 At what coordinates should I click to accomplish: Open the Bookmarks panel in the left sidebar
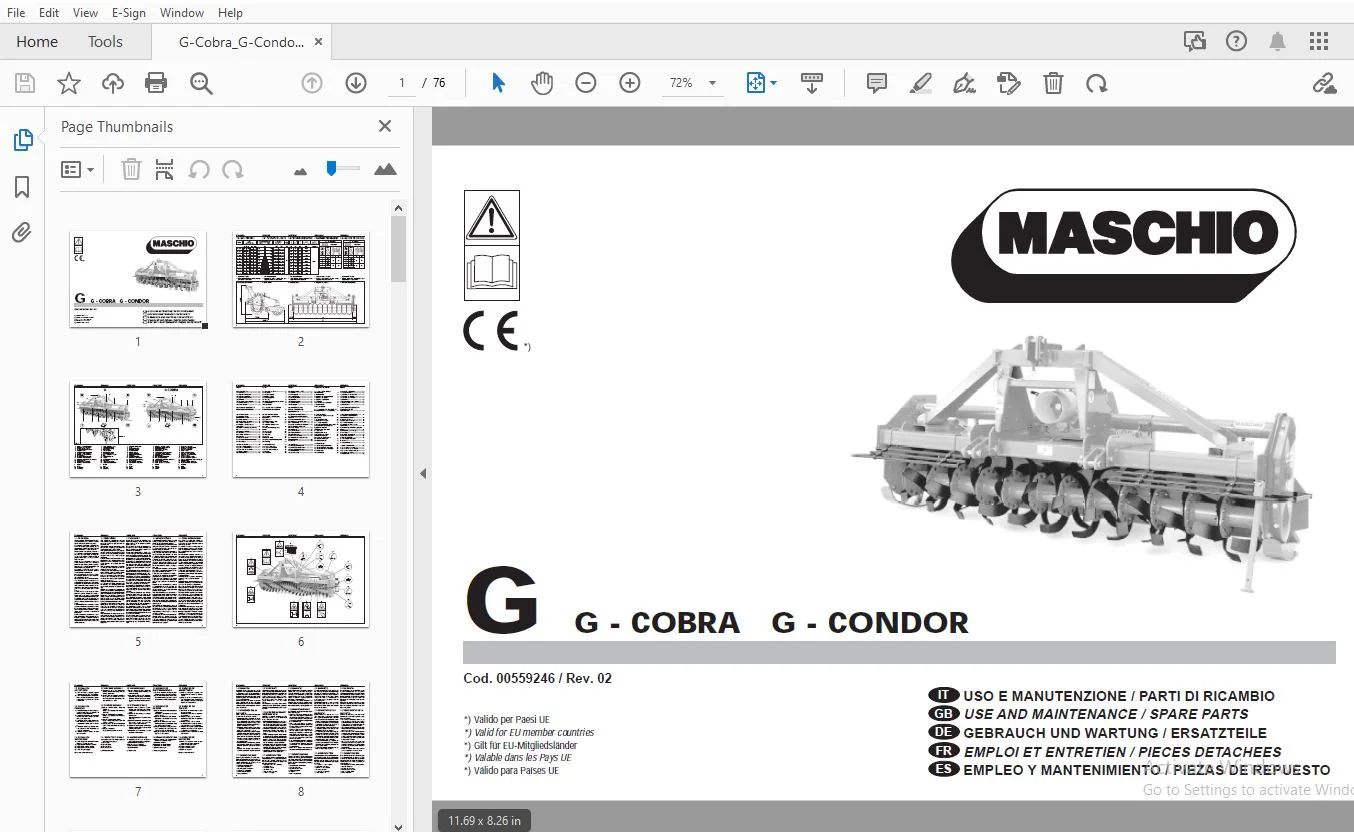coord(22,187)
